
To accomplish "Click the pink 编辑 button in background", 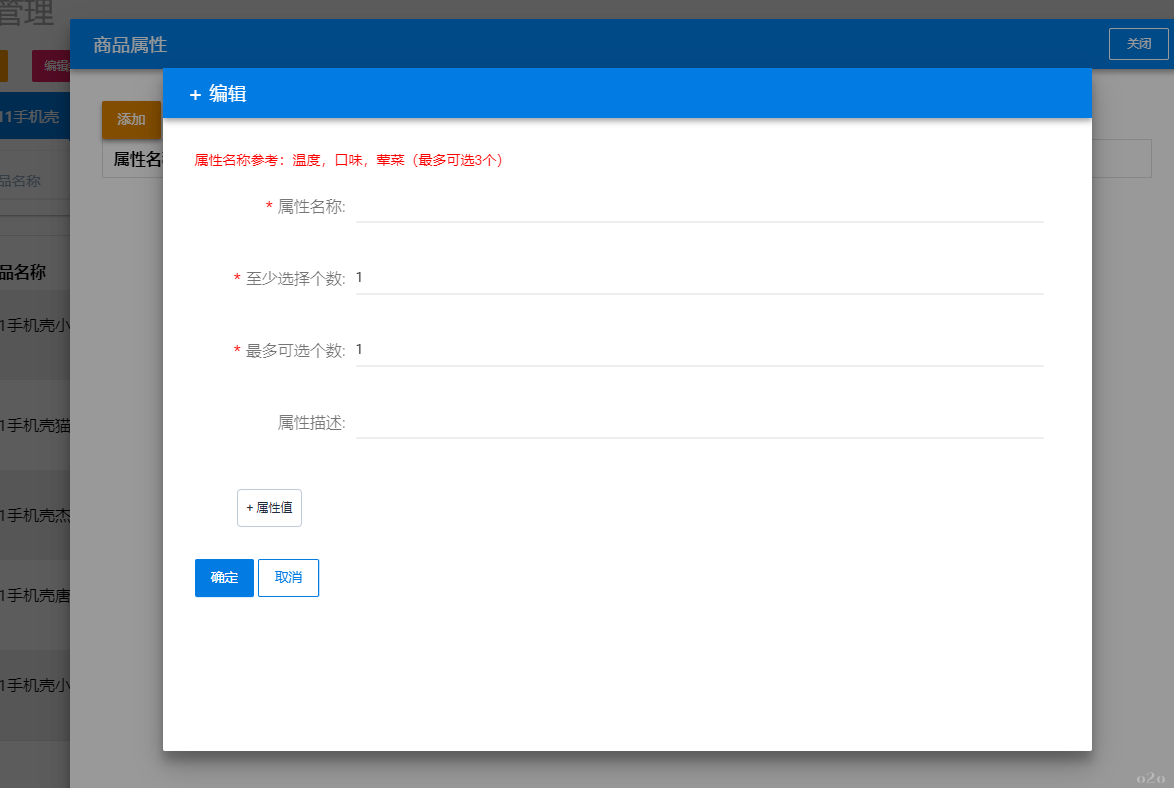I will [52, 66].
